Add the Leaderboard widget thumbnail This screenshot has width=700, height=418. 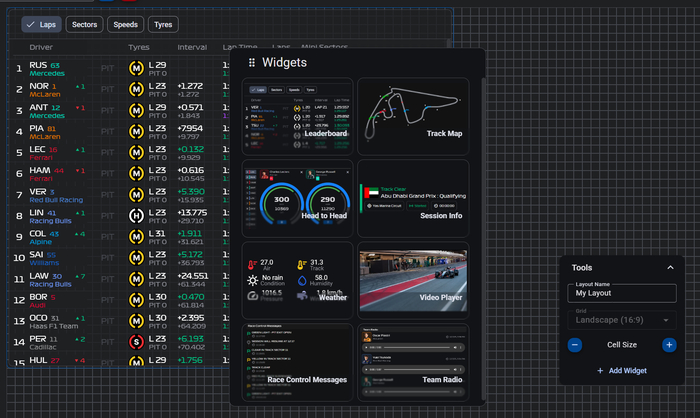[297, 117]
